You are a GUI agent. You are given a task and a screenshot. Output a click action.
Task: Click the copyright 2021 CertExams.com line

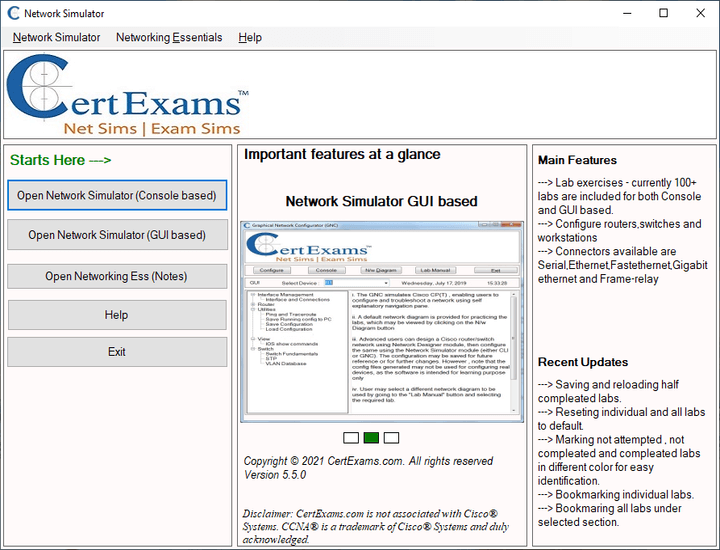click(x=368, y=461)
